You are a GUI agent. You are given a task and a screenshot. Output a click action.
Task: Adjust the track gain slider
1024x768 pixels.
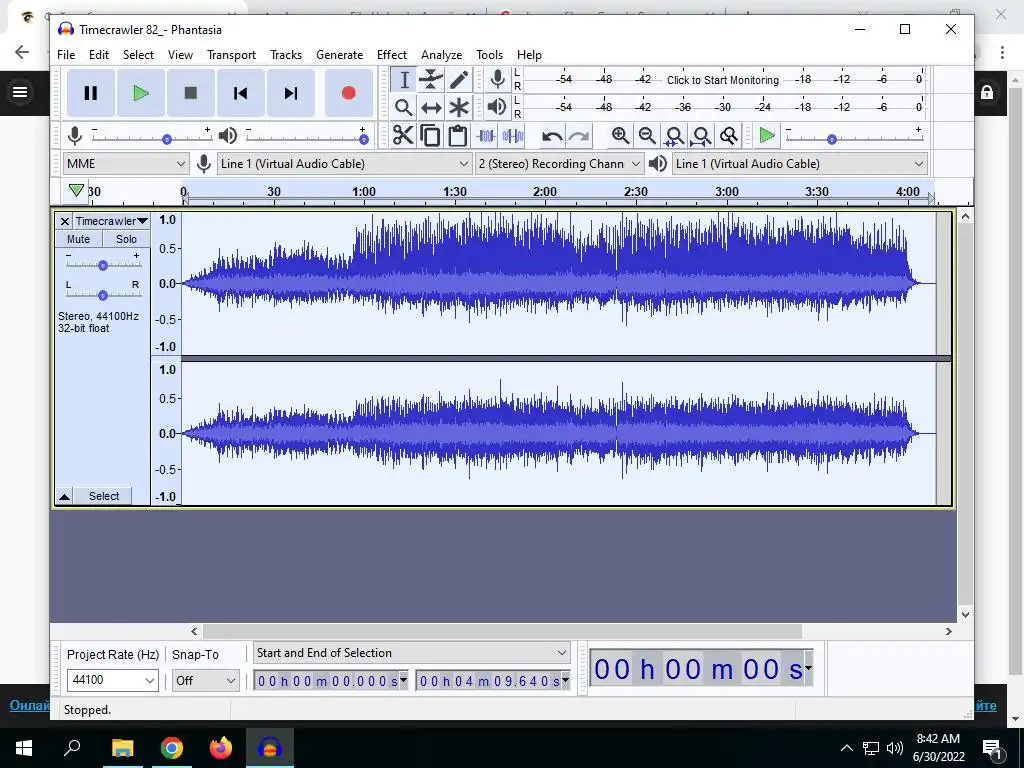click(x=103, y=265)
